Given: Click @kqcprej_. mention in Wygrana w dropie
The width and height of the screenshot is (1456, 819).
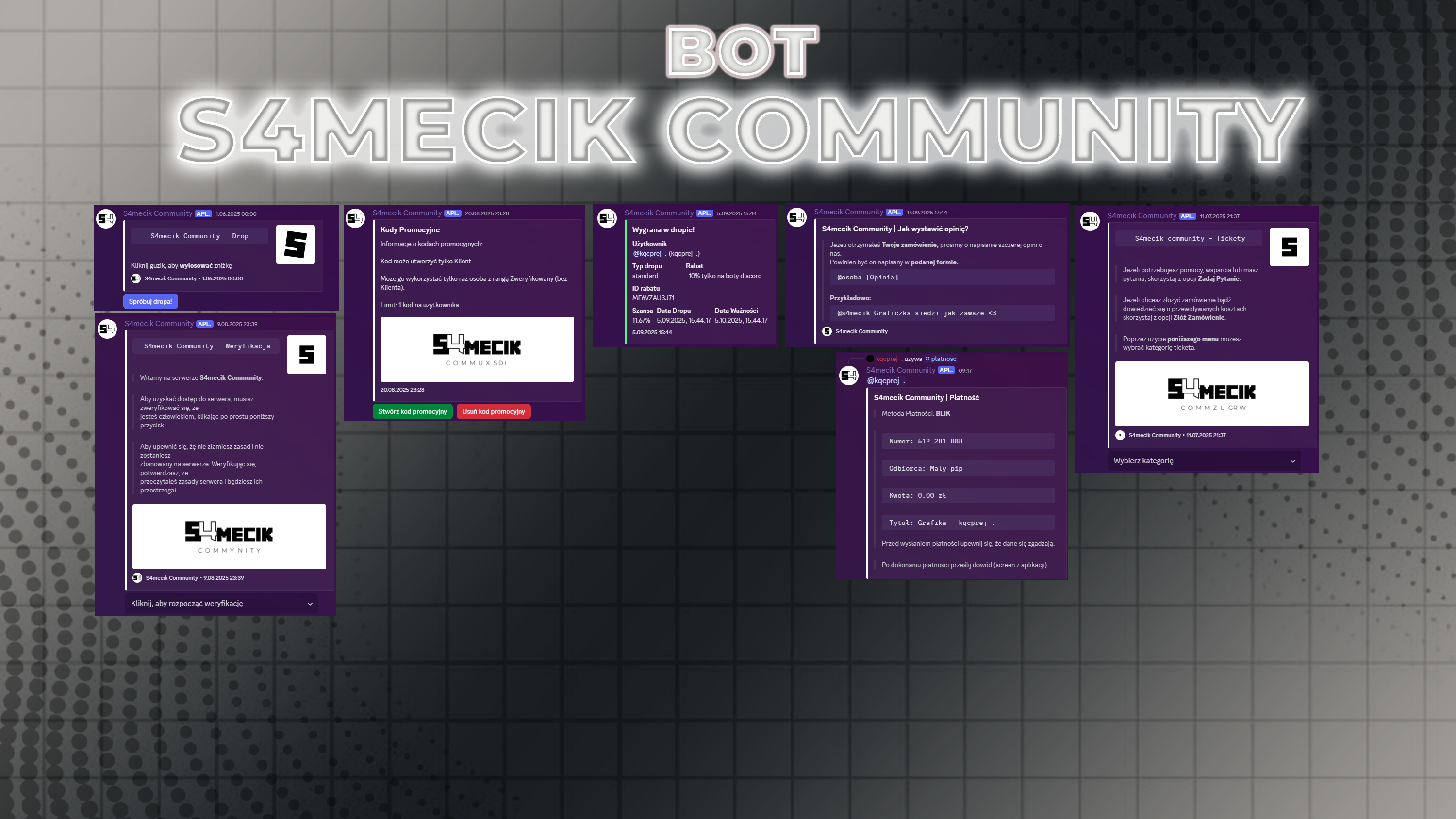Looking at the screenshot, I should coord(649,253).
